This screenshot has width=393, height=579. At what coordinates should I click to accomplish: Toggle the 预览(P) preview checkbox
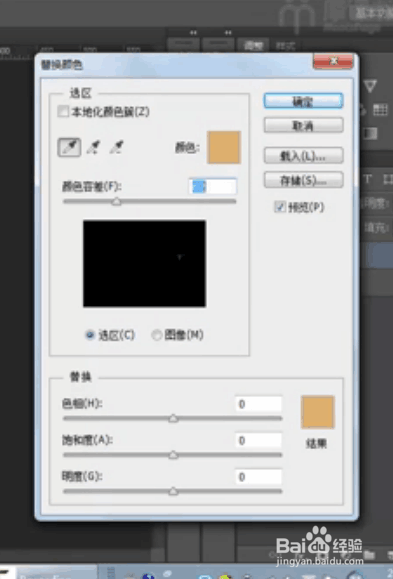tap(279, 207)
